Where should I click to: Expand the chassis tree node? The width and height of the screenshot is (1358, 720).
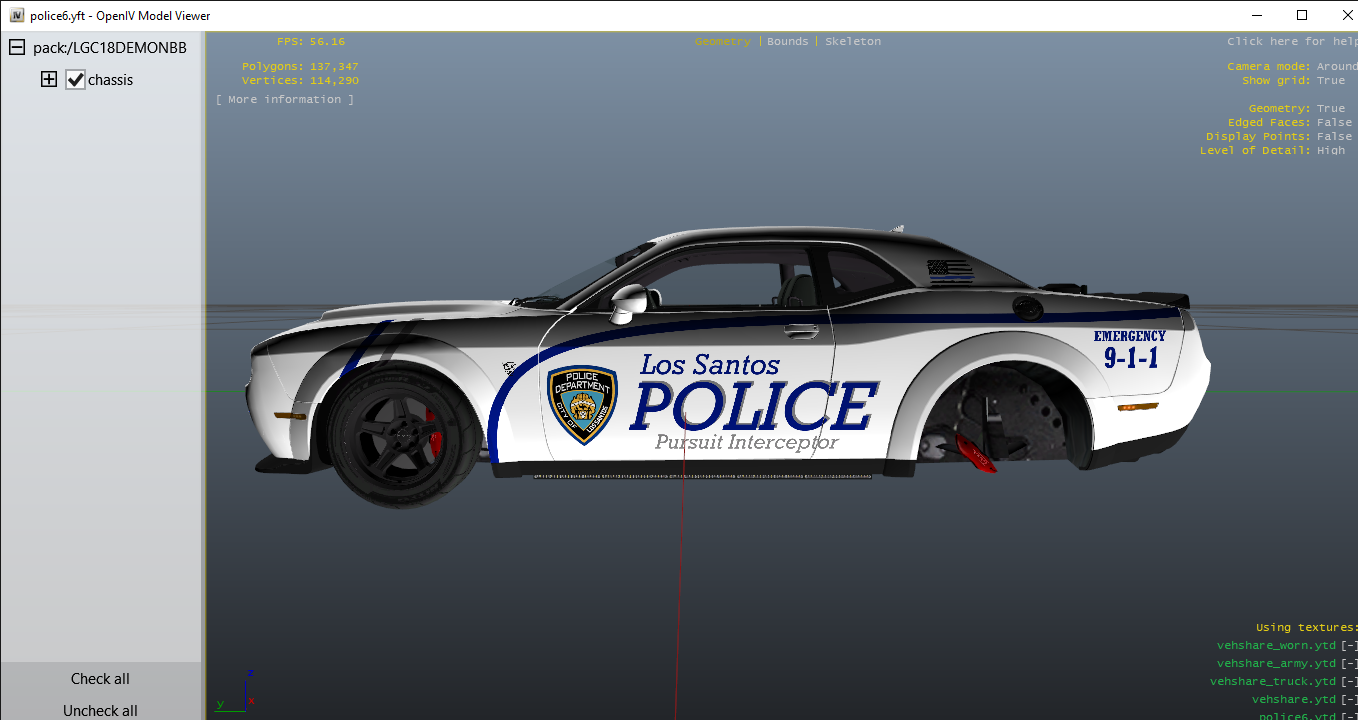(49, 80)
